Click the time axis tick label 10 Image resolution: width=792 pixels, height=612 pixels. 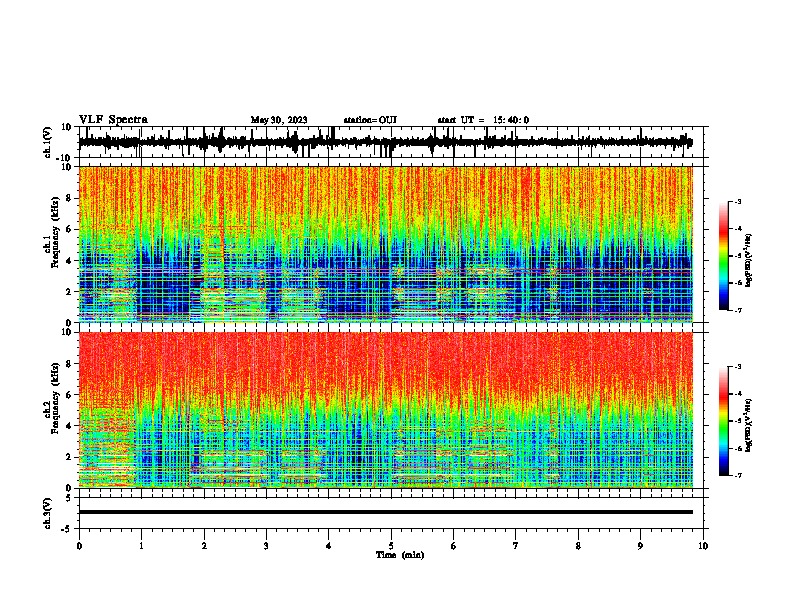click(x=703, y=546)
